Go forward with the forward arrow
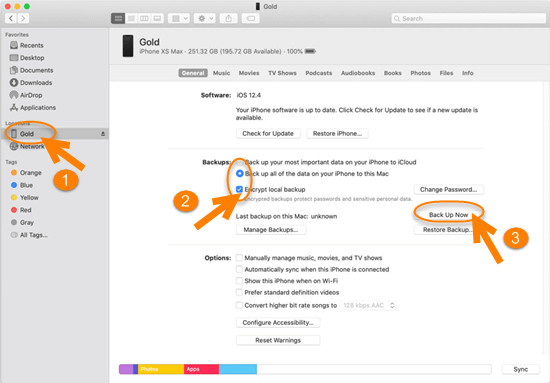The height and width of the screenshot is (383, 550). pyautogui.click(x=23, y=18)
